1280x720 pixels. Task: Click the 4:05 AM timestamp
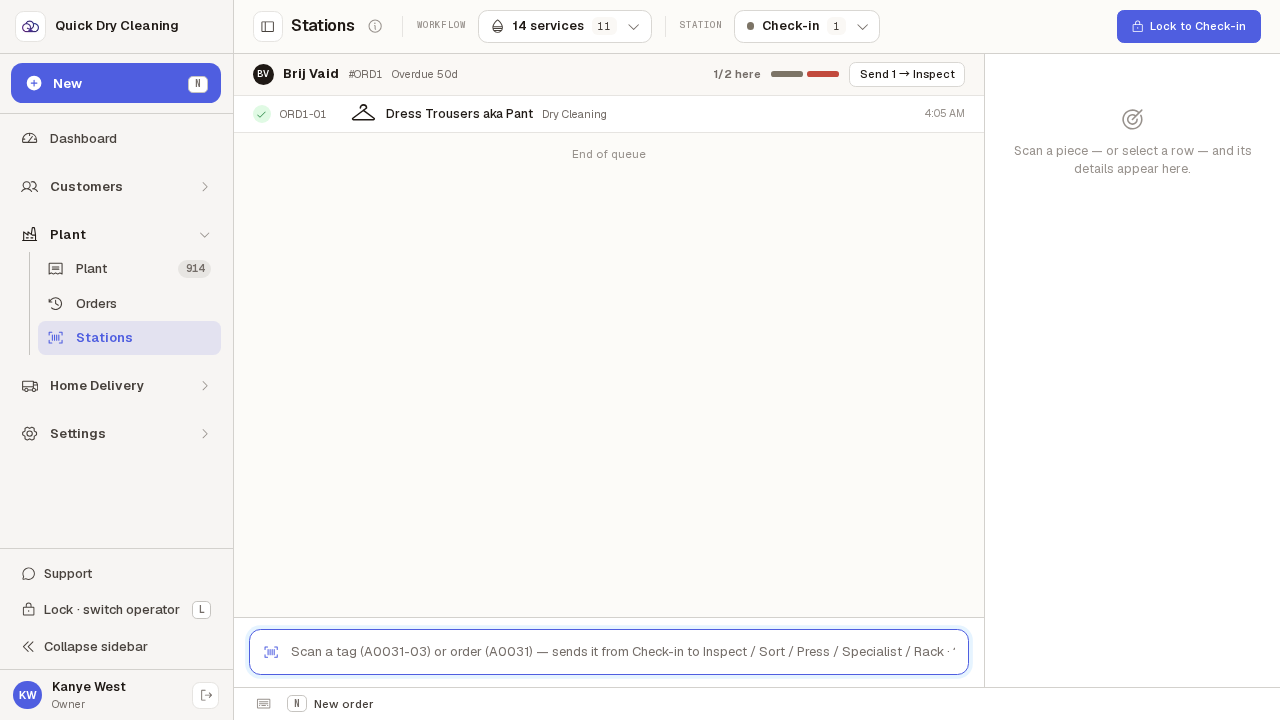944,114
